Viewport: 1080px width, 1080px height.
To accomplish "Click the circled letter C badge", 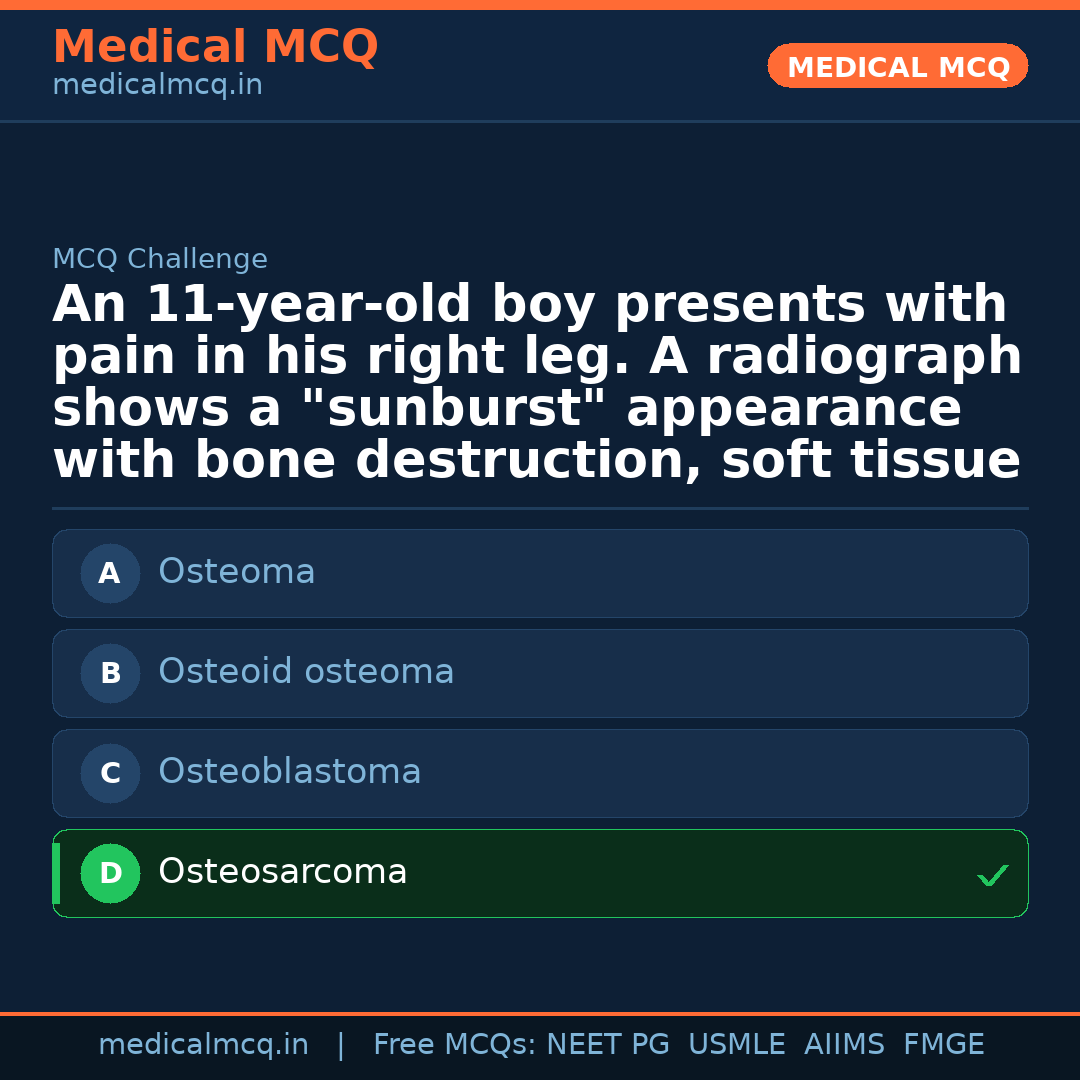I will pos(110,773).
